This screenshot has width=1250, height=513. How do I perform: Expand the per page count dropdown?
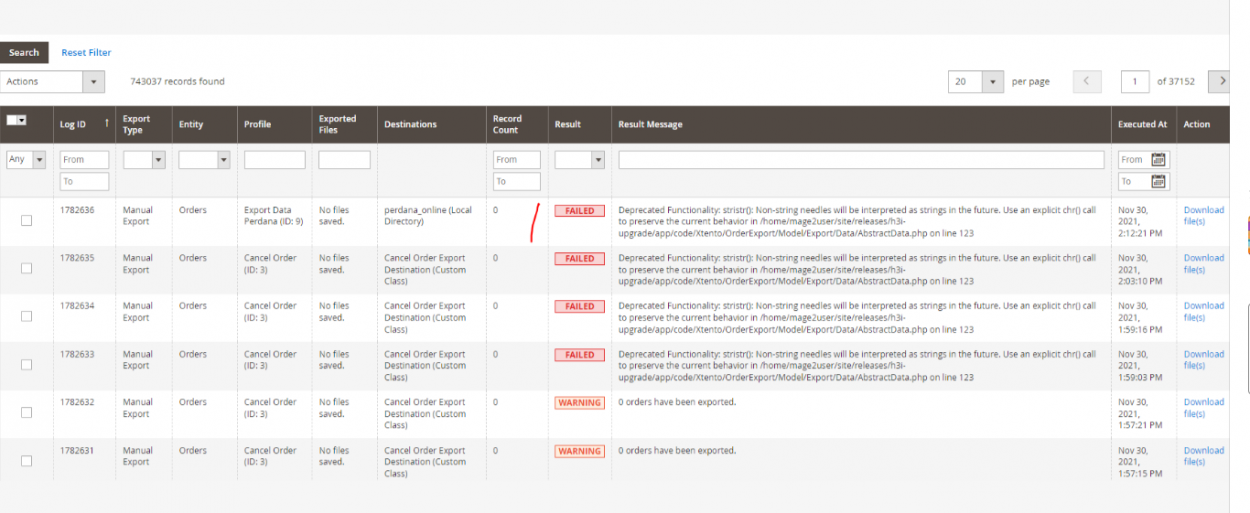pyautogui.click(x=992, y=82)
